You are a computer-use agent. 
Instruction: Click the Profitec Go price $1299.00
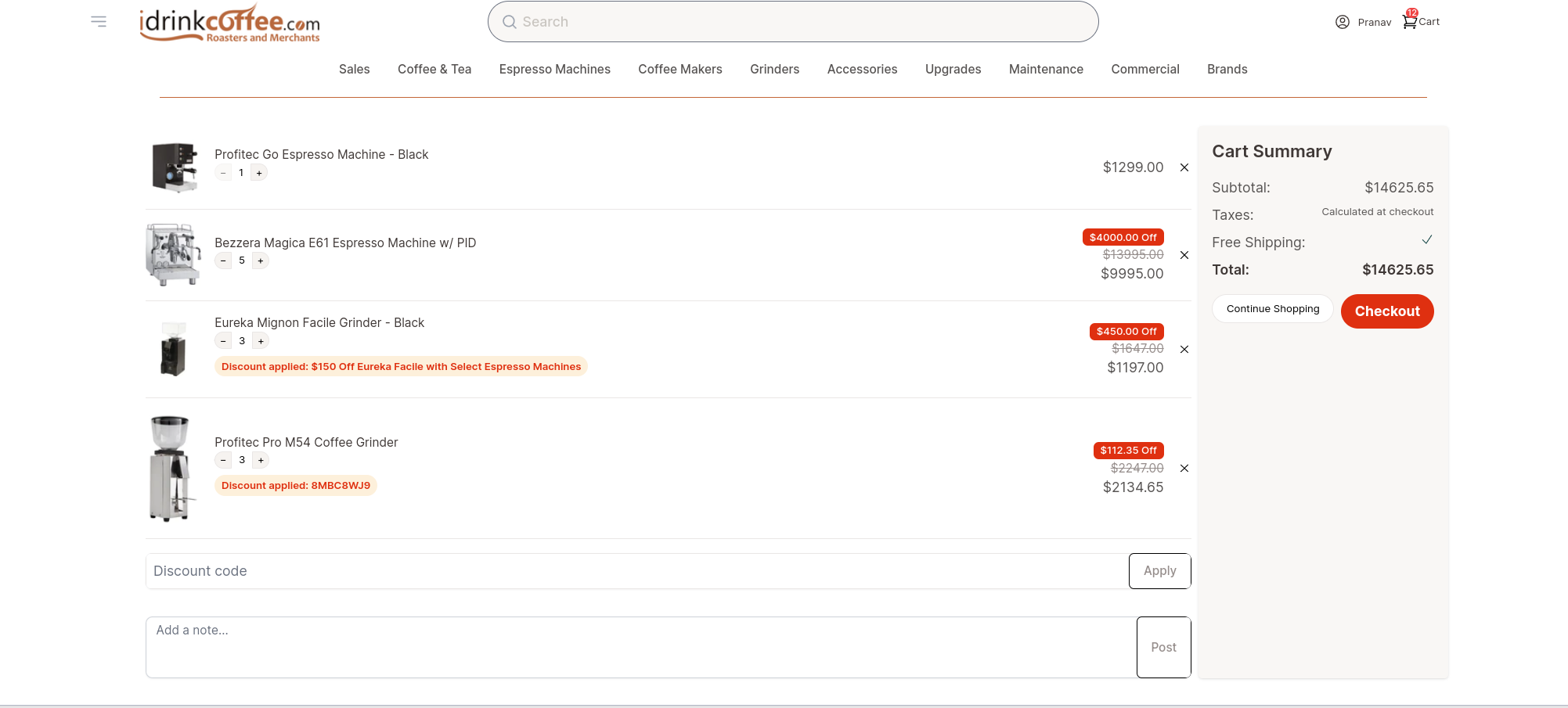click(x=1133, y=167)
